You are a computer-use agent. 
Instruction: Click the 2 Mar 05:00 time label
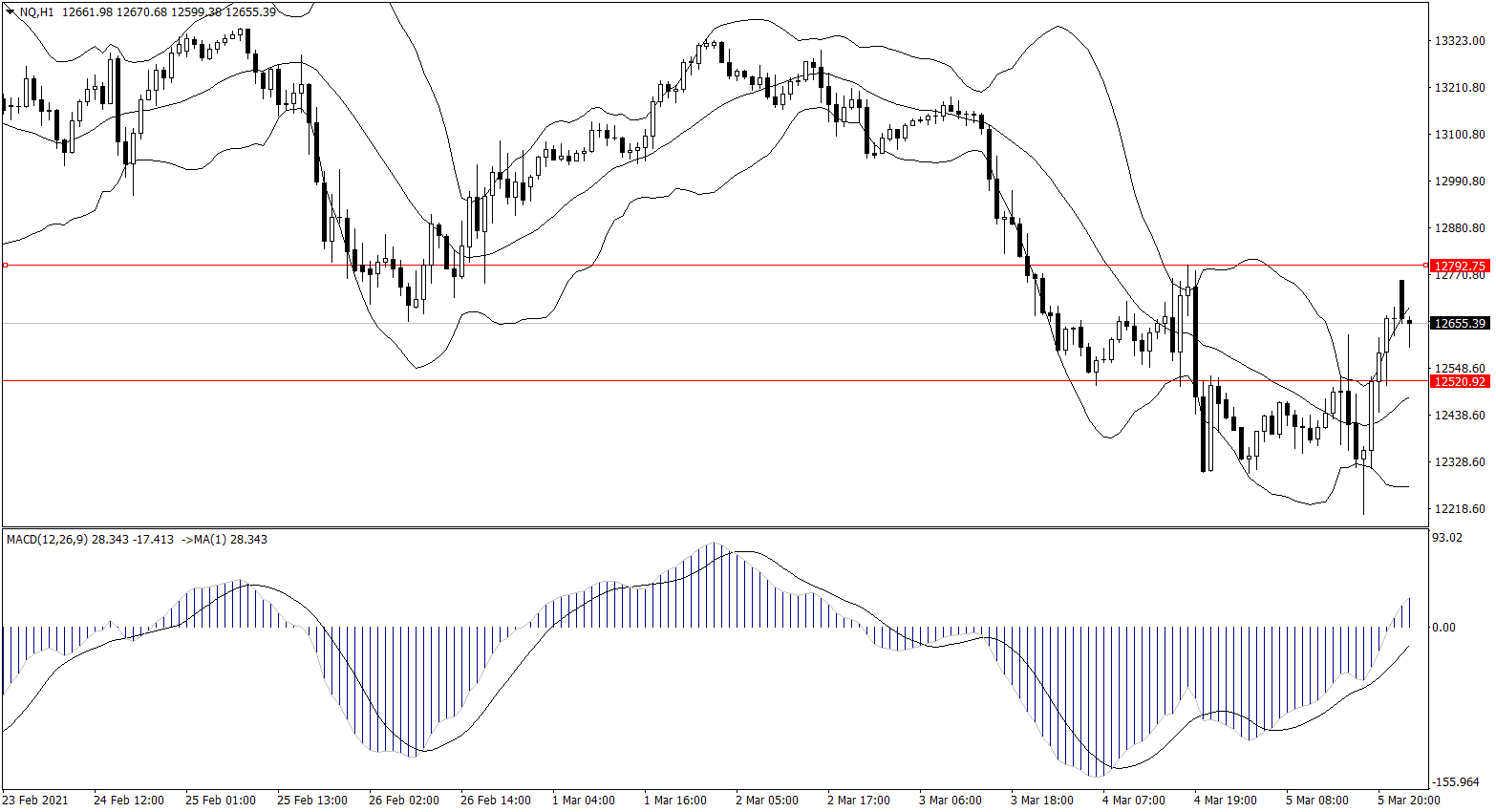pyautogui.click(x=766, y=800)
